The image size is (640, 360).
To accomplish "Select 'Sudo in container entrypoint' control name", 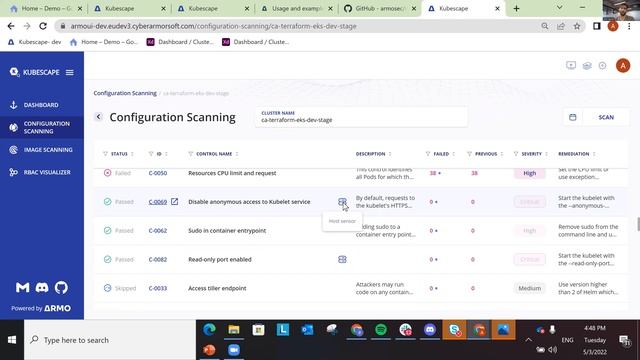I will 227,231.
